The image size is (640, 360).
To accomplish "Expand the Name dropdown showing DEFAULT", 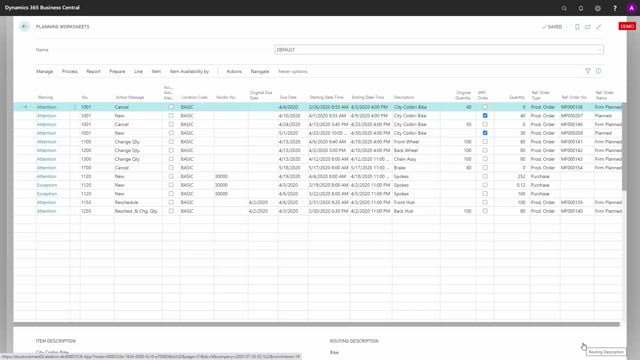I will 599,50.
